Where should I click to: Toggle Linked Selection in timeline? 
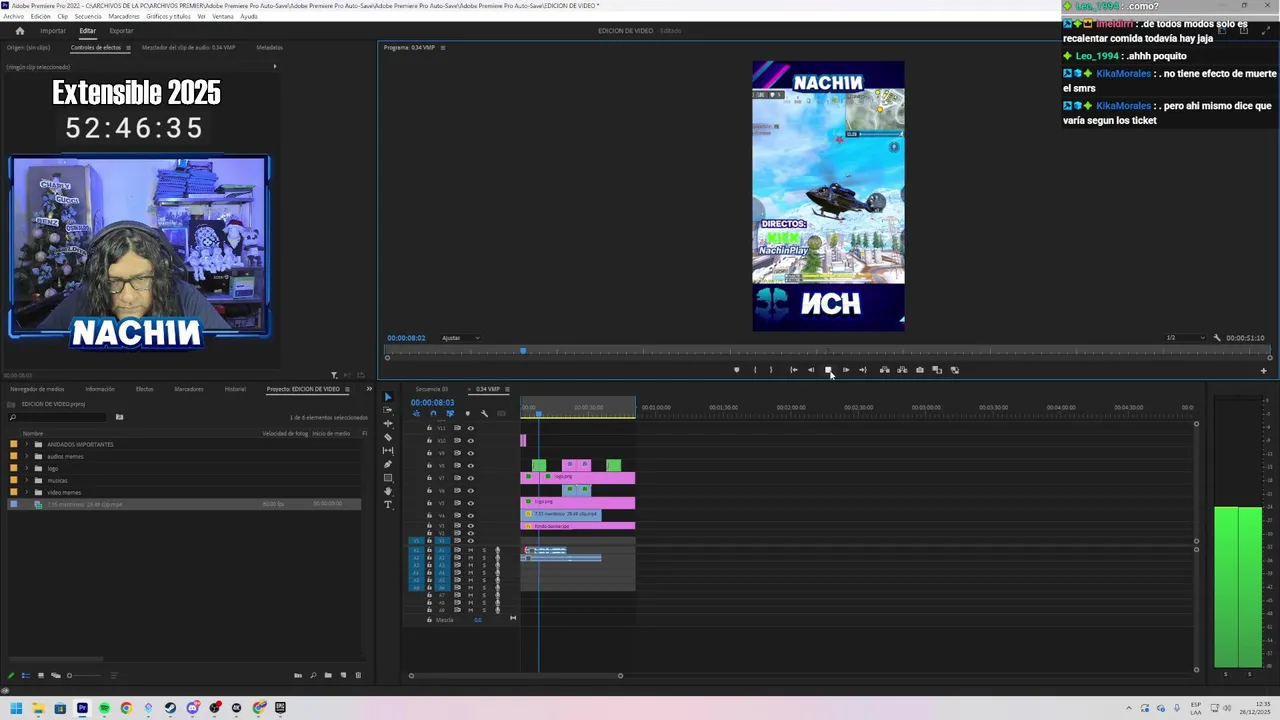[450, 414]
